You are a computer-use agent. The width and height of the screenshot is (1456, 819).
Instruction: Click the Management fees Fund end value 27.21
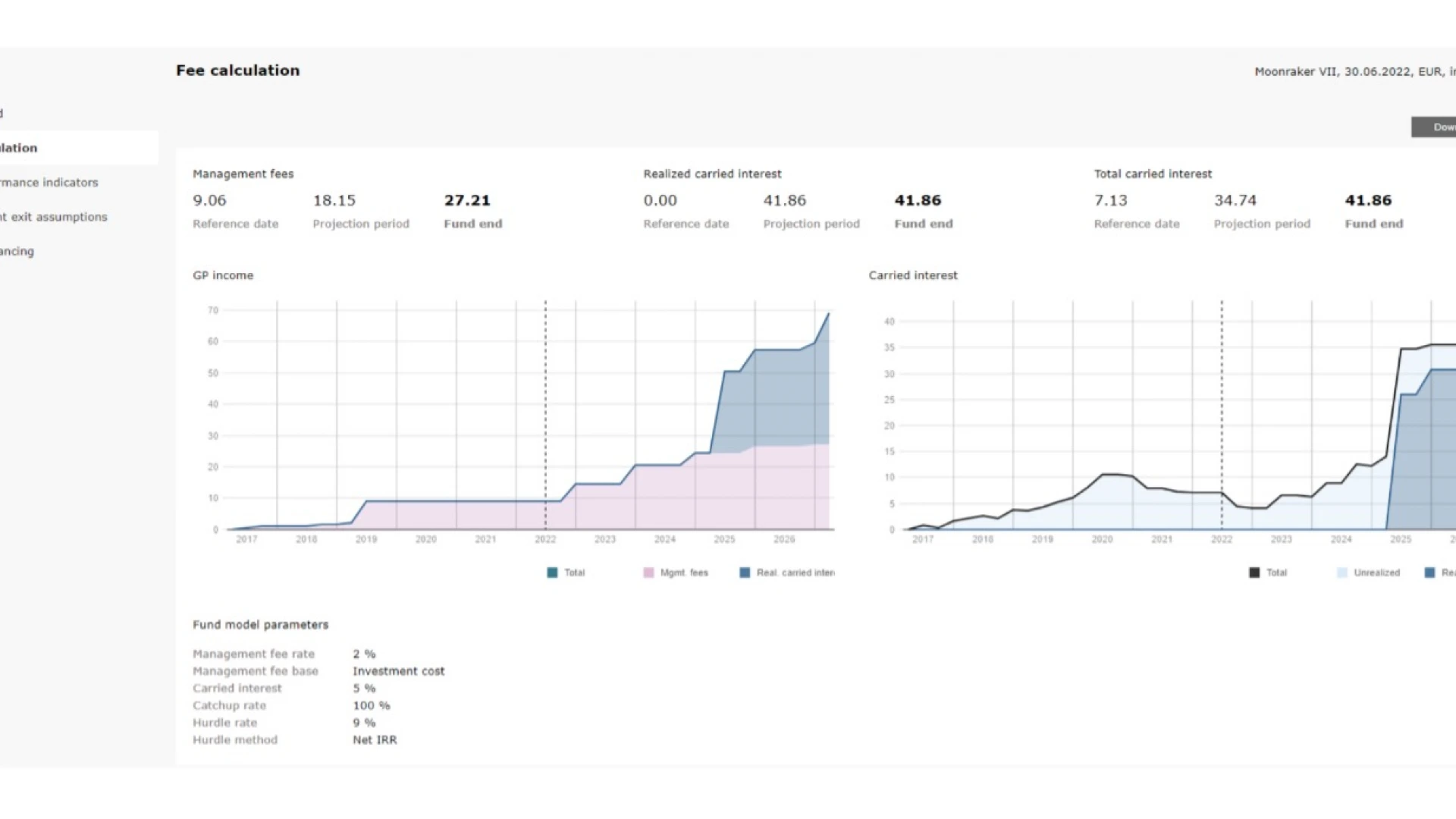(467, 201)
